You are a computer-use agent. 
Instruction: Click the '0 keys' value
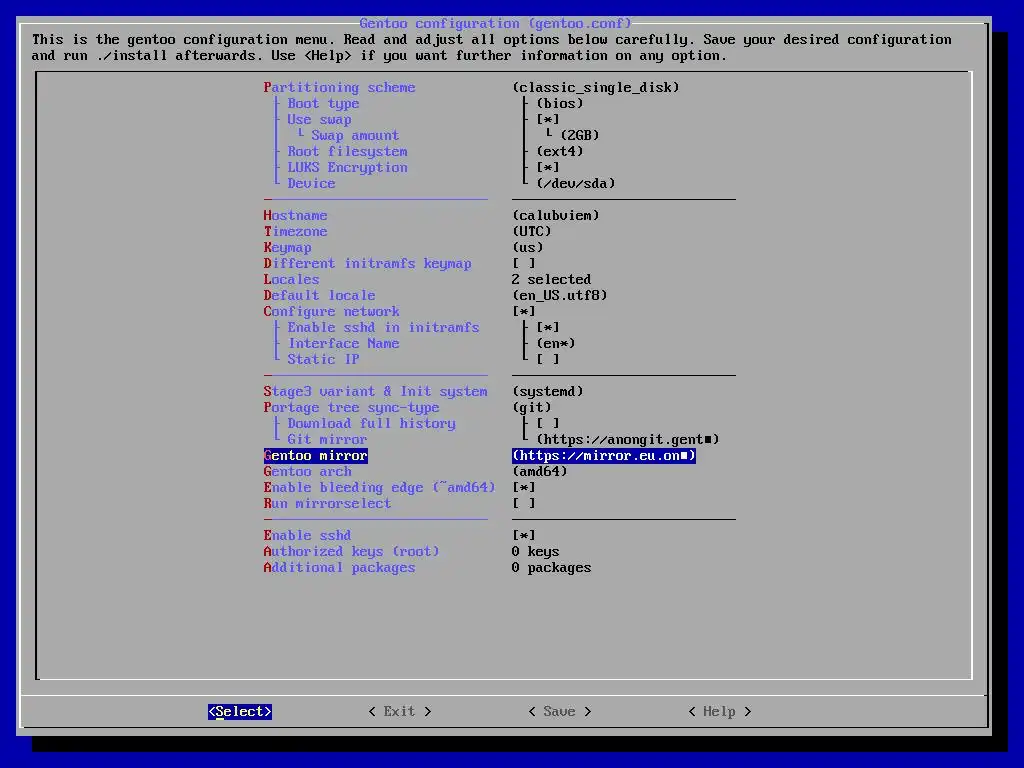(536, 551)
